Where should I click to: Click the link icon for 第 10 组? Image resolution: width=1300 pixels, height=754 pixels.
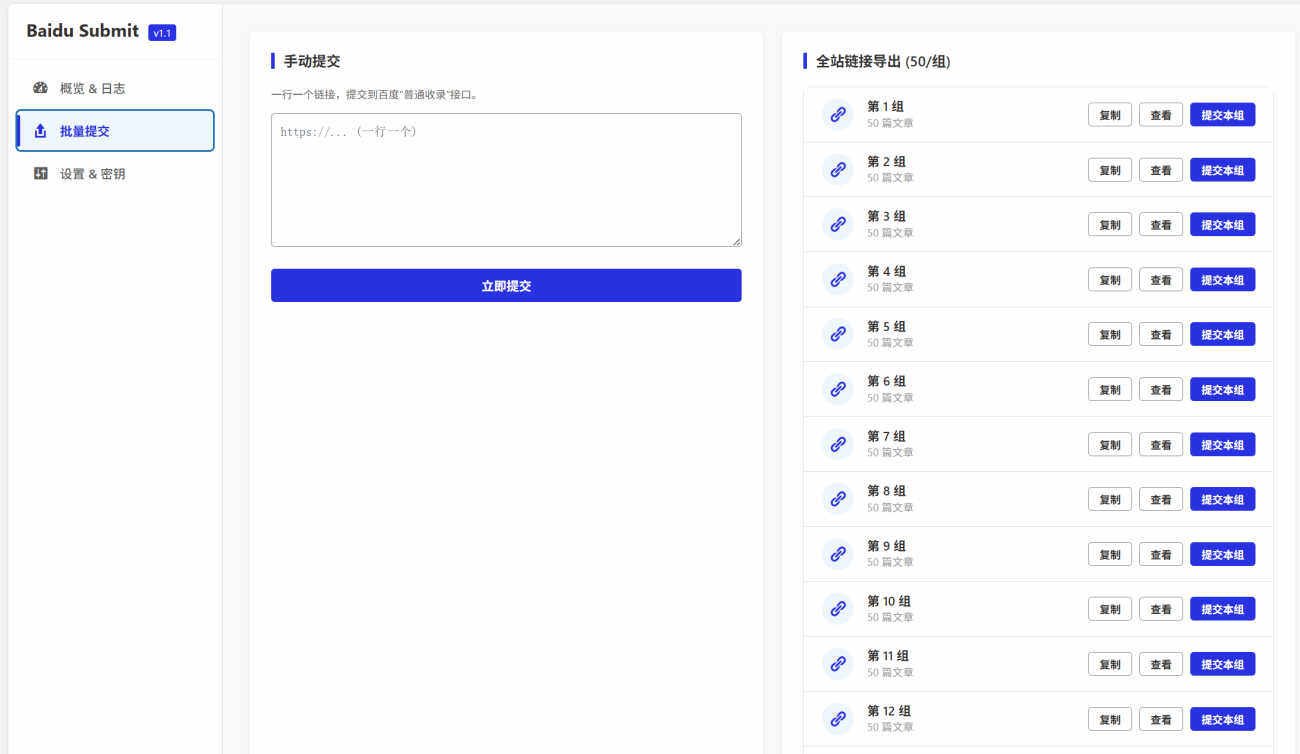click(838, 609)
